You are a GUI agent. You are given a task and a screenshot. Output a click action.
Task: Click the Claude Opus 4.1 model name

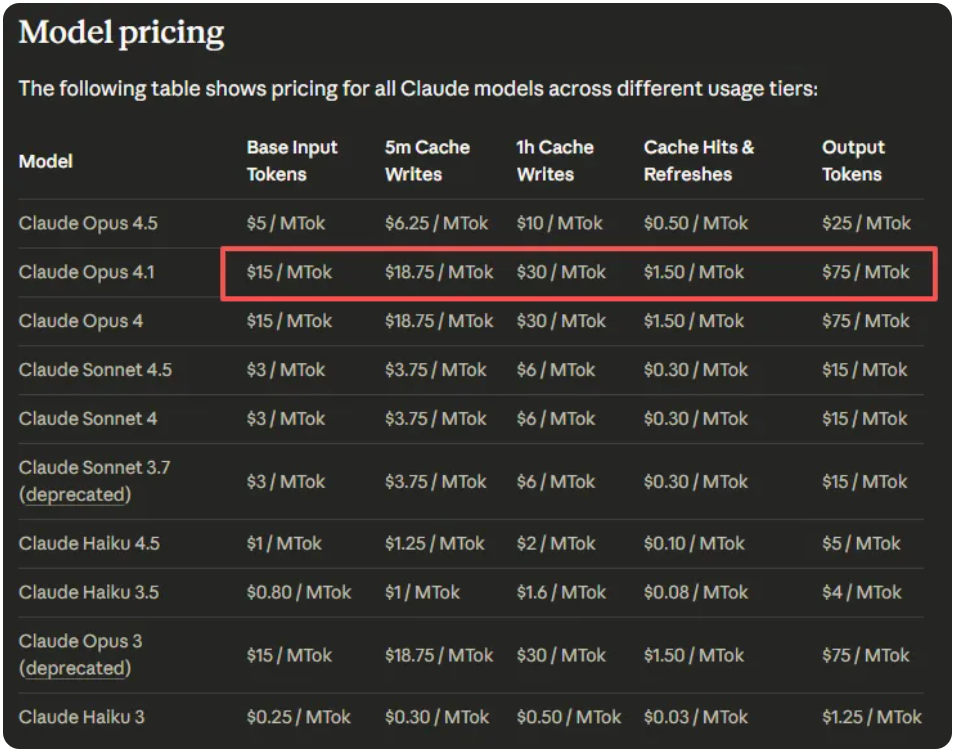tap(87, 272)
